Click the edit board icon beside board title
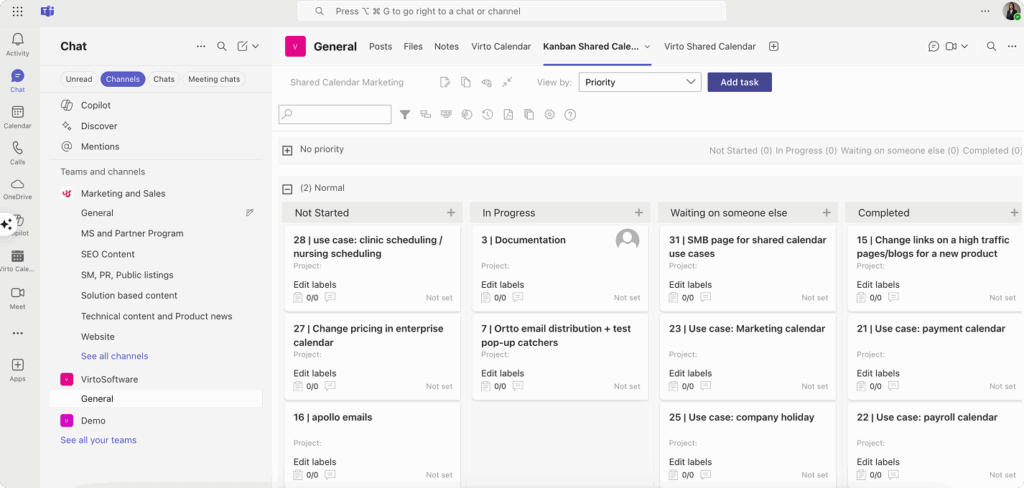 click(445, 82)
